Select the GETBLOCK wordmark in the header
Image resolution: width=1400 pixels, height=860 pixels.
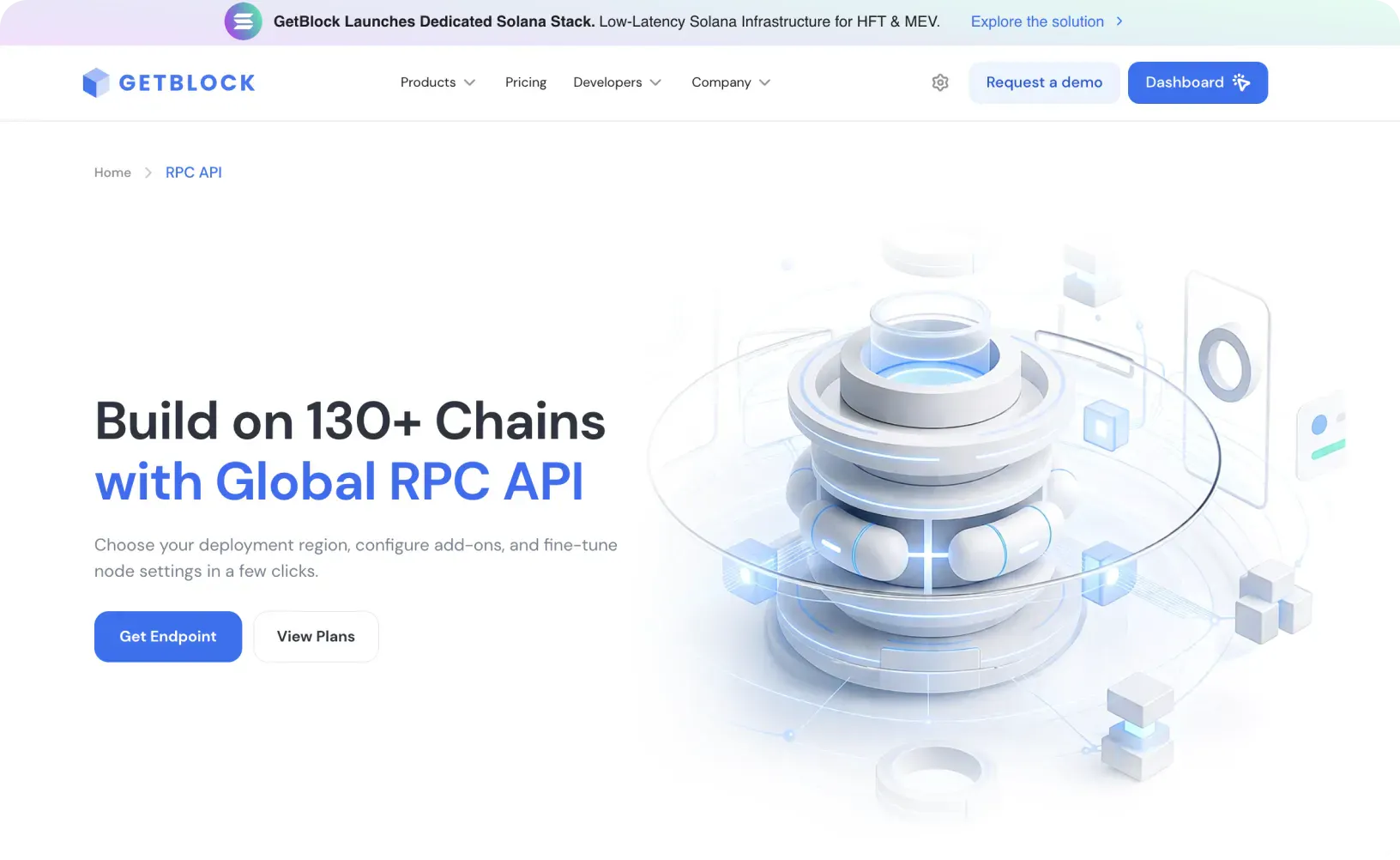(x=187, y=82)
